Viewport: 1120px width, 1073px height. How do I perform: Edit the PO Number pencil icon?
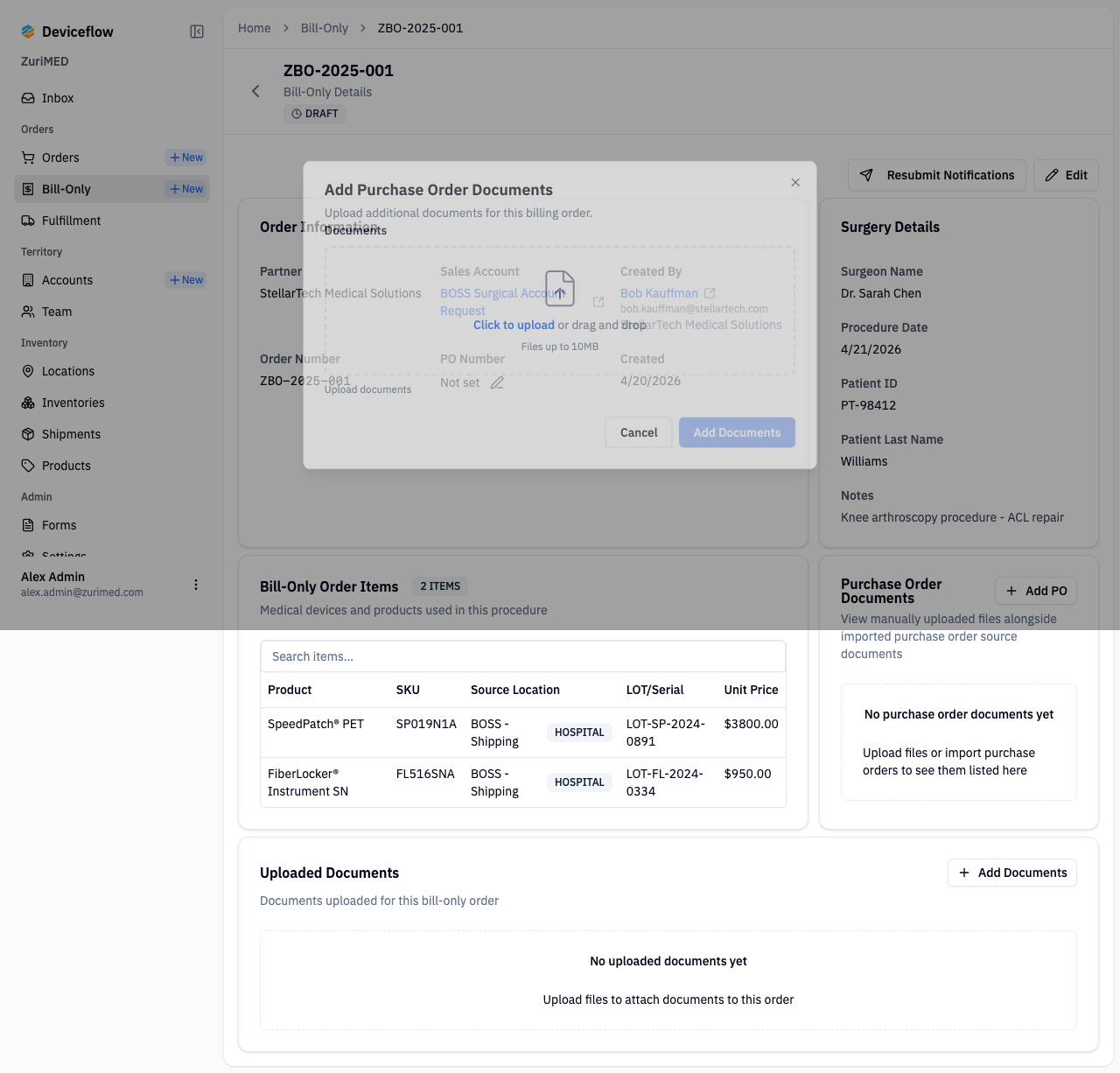497,382
